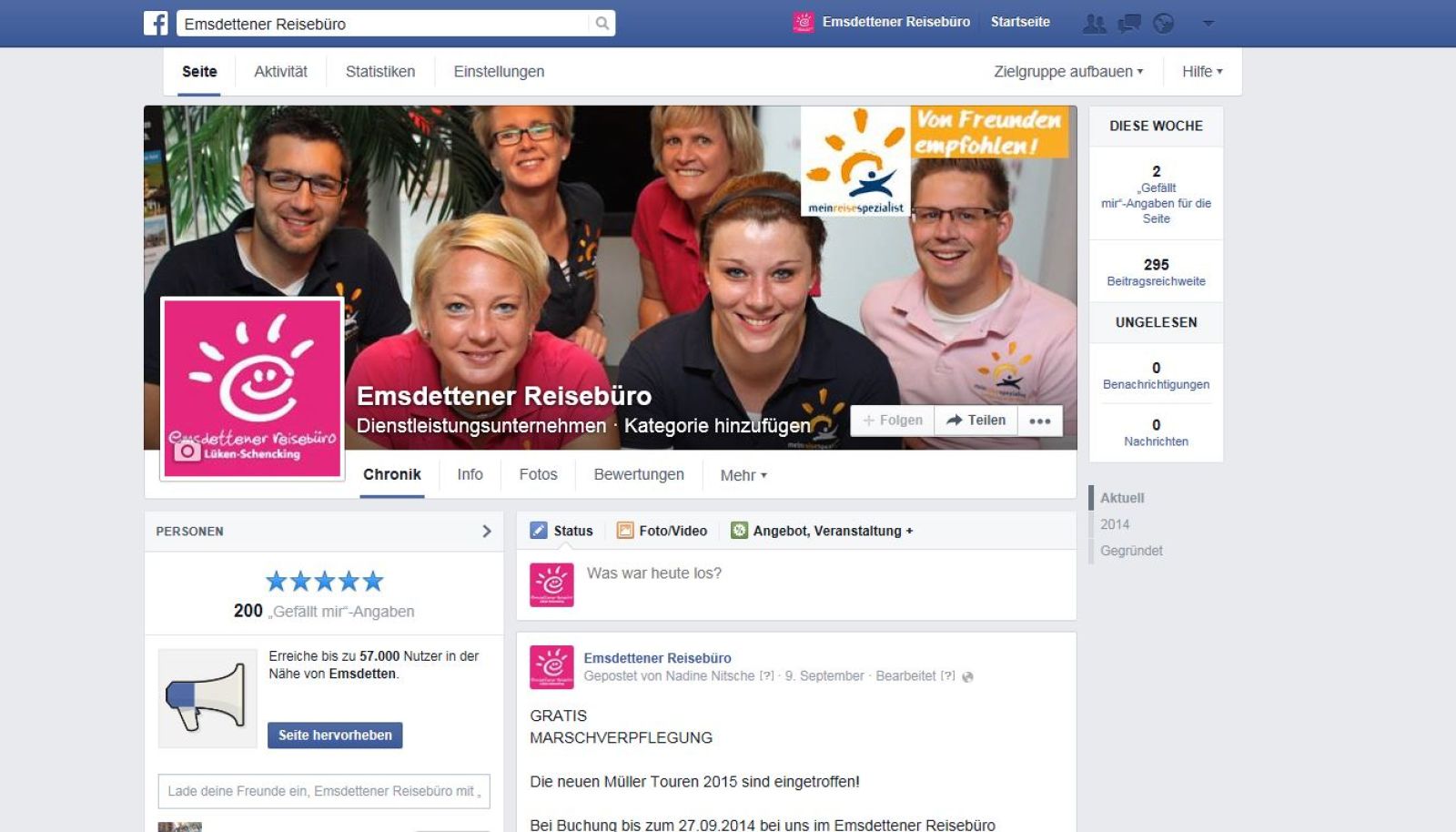Open the three-dots more actions button
Screen dimensions: 1456x832
[1039, 421]
